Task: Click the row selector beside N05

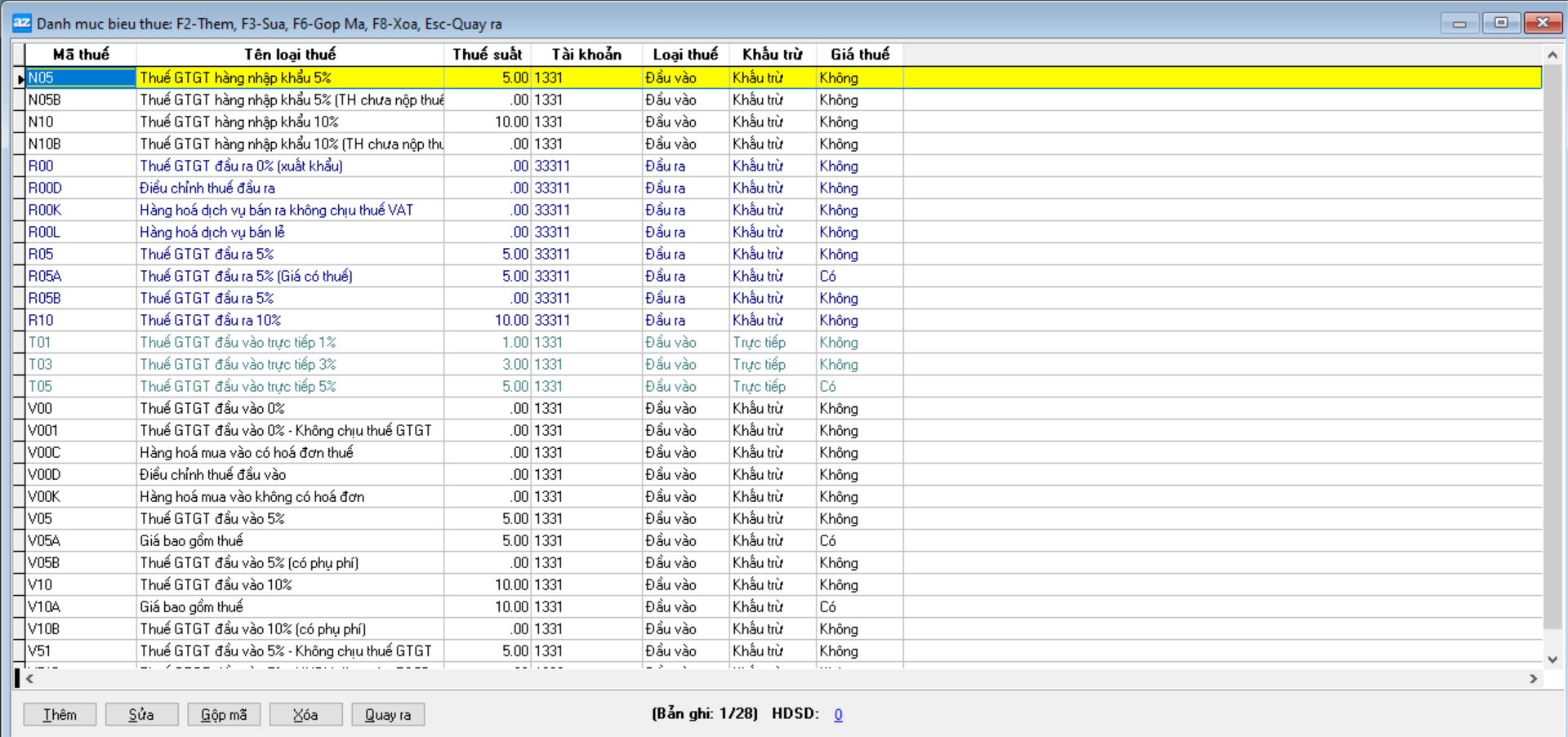Action: [20, 78]
